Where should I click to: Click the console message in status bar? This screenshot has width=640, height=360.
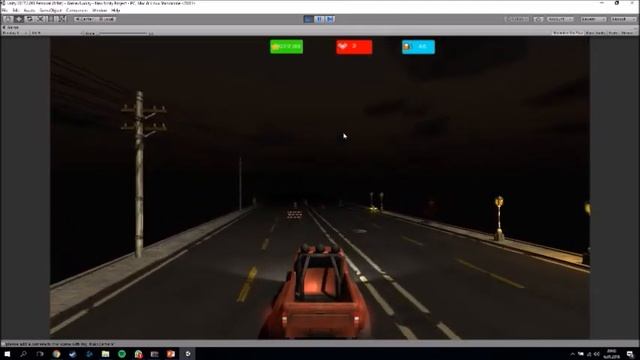tap(60, 344)
